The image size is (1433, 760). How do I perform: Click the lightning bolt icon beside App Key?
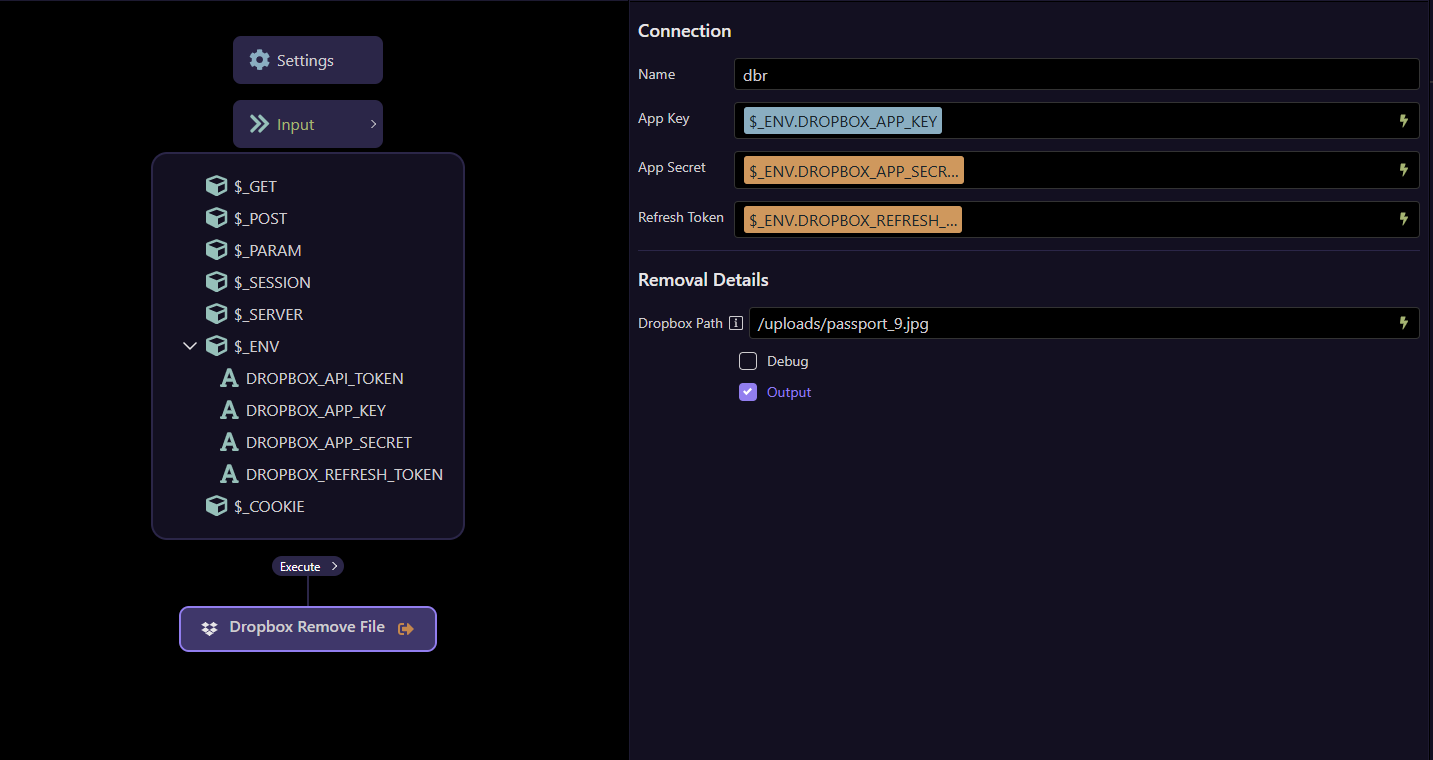(1403, 121)
